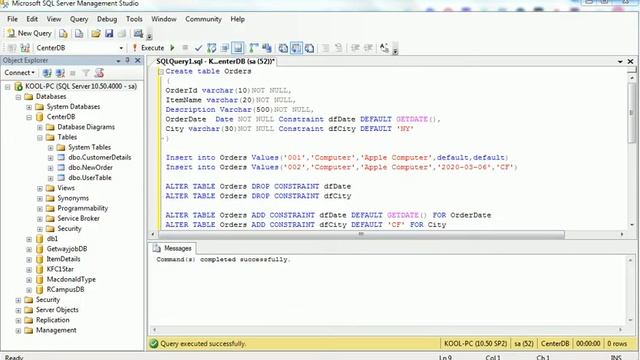
Task: Parse the query with the checkmark icon
Action: [198, 48]
